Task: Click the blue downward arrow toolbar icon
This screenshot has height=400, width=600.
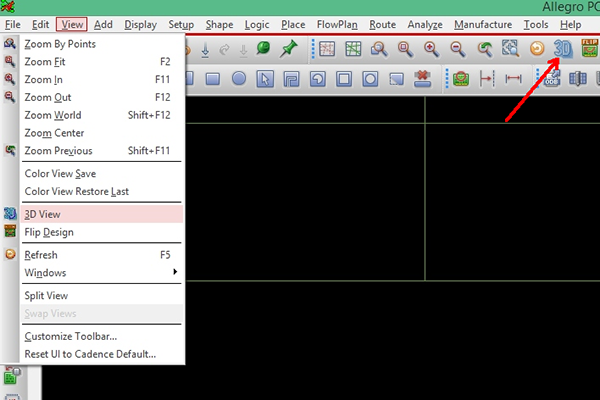Action: [x=205, y=50]
